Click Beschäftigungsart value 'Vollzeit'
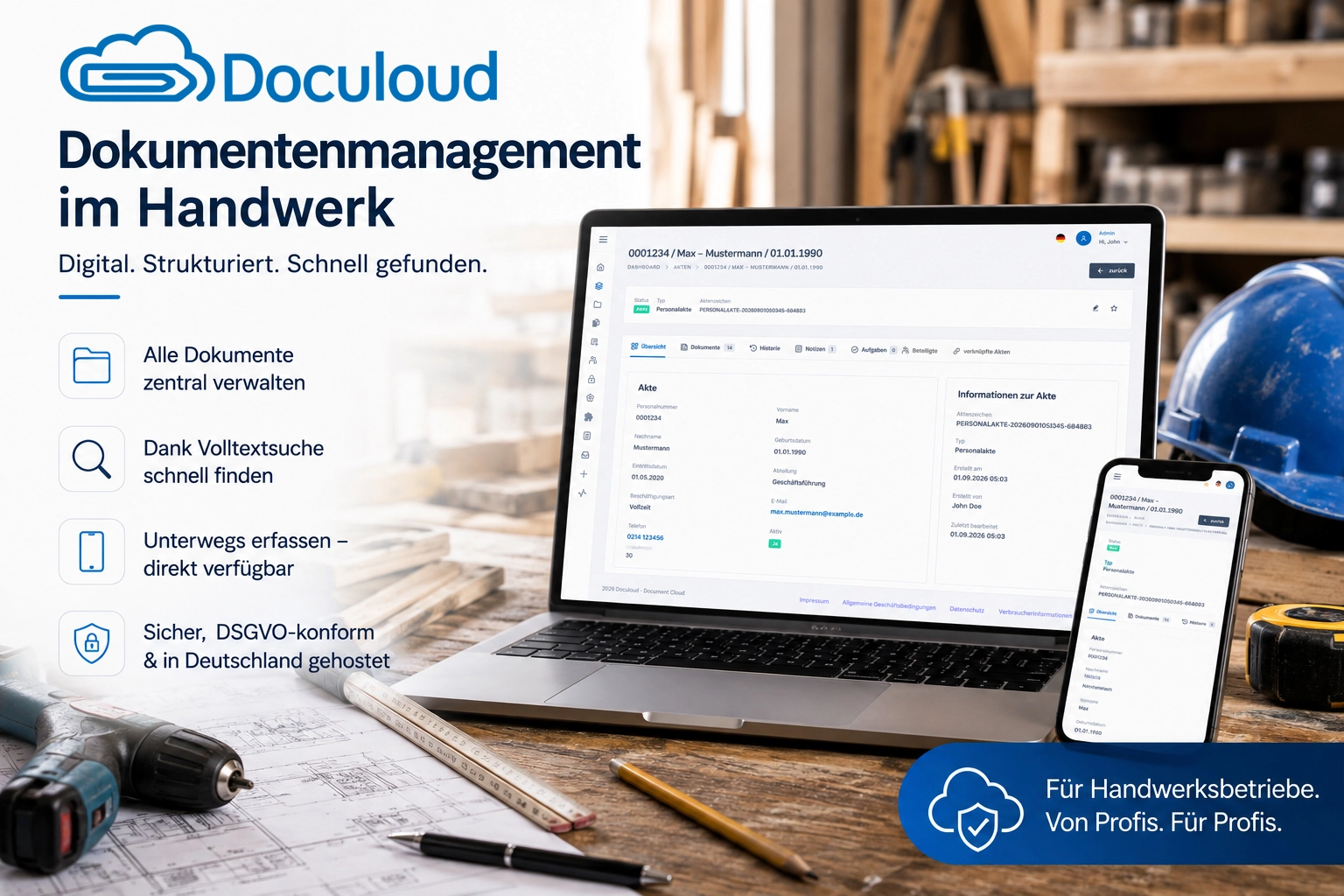Viewport: 1344px width, 896px height. pos(640,507)
